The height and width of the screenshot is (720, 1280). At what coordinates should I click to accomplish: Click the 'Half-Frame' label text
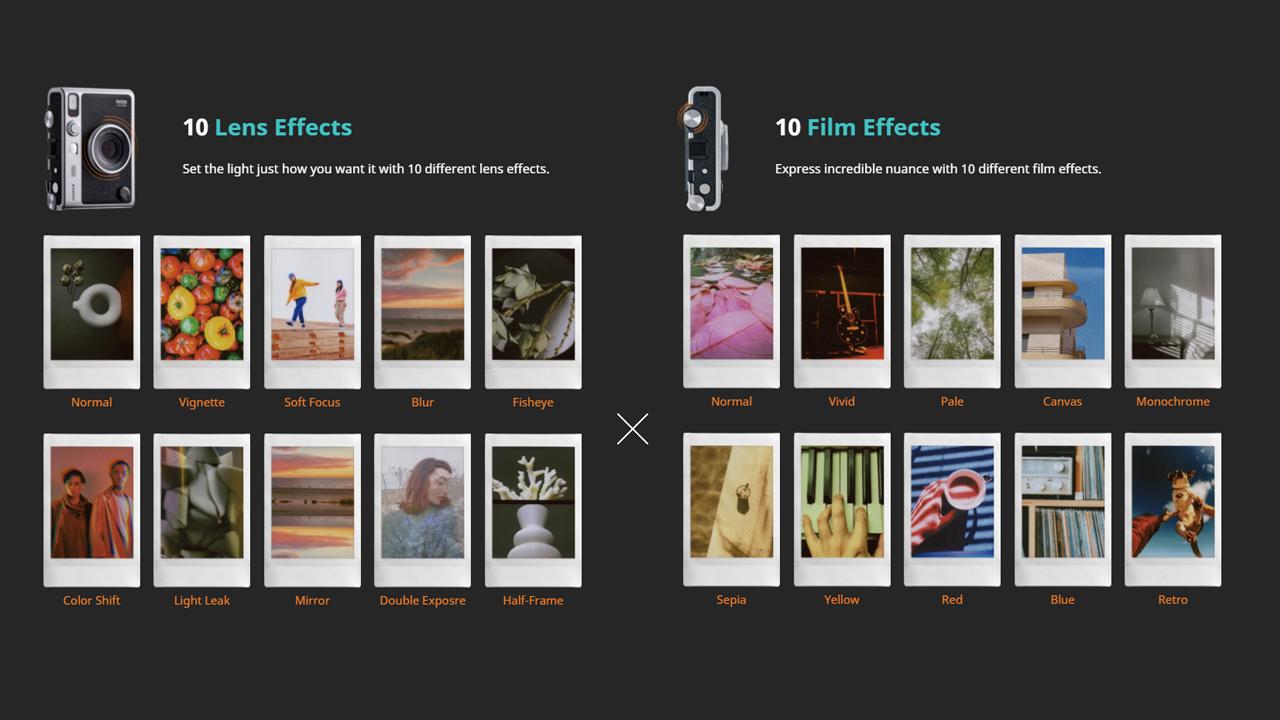[533, 600]
